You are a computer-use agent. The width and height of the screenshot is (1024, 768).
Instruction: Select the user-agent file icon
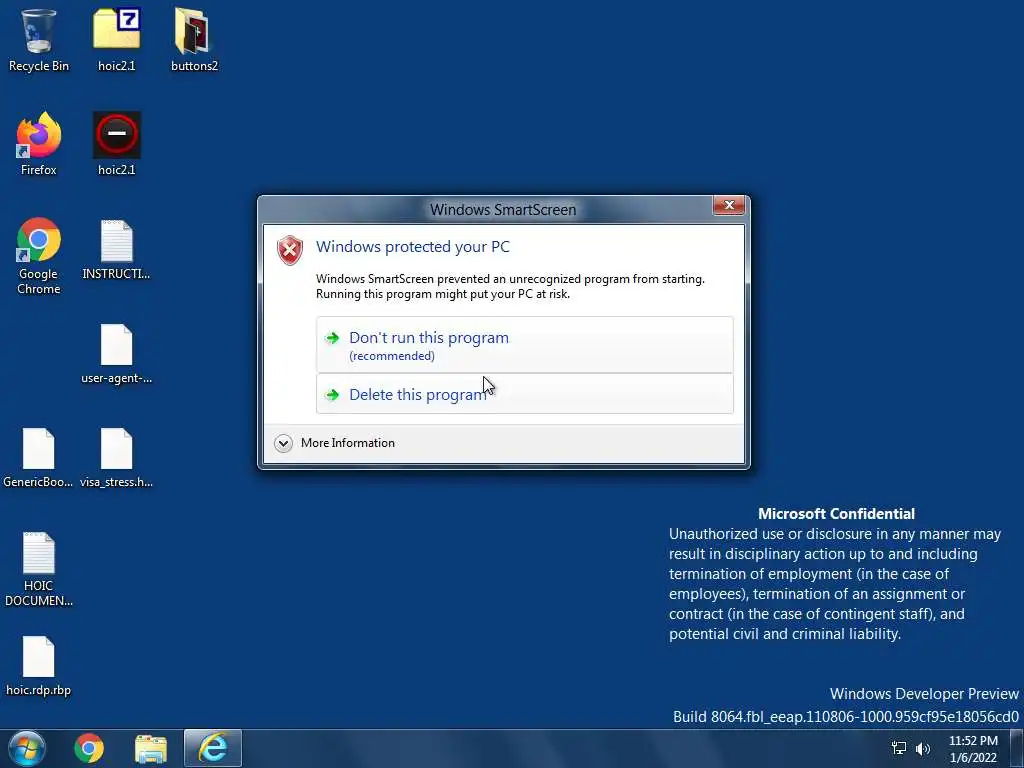click(x=116, y=353)
